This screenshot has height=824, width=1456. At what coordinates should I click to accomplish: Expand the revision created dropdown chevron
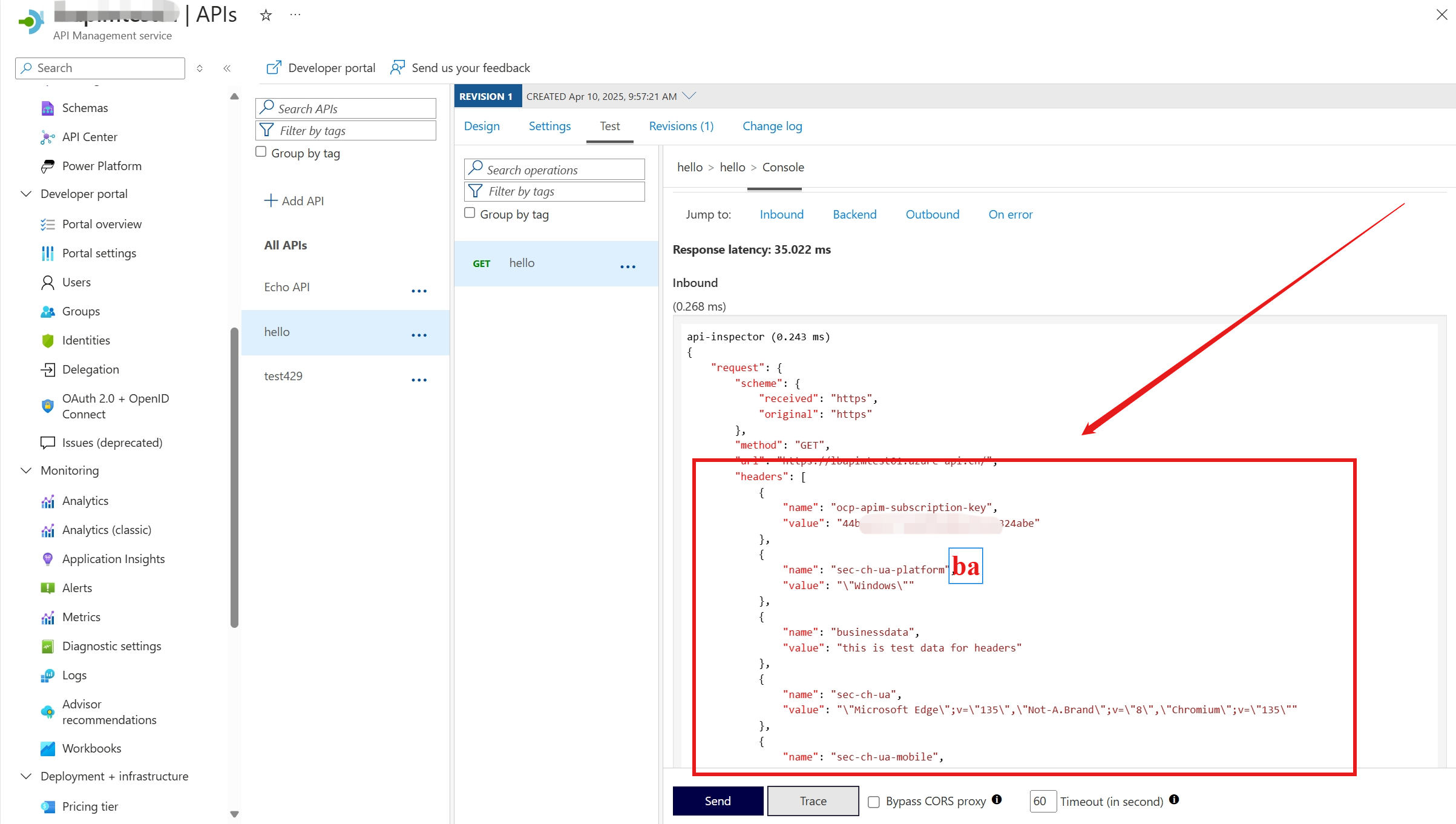pos(689,96)
